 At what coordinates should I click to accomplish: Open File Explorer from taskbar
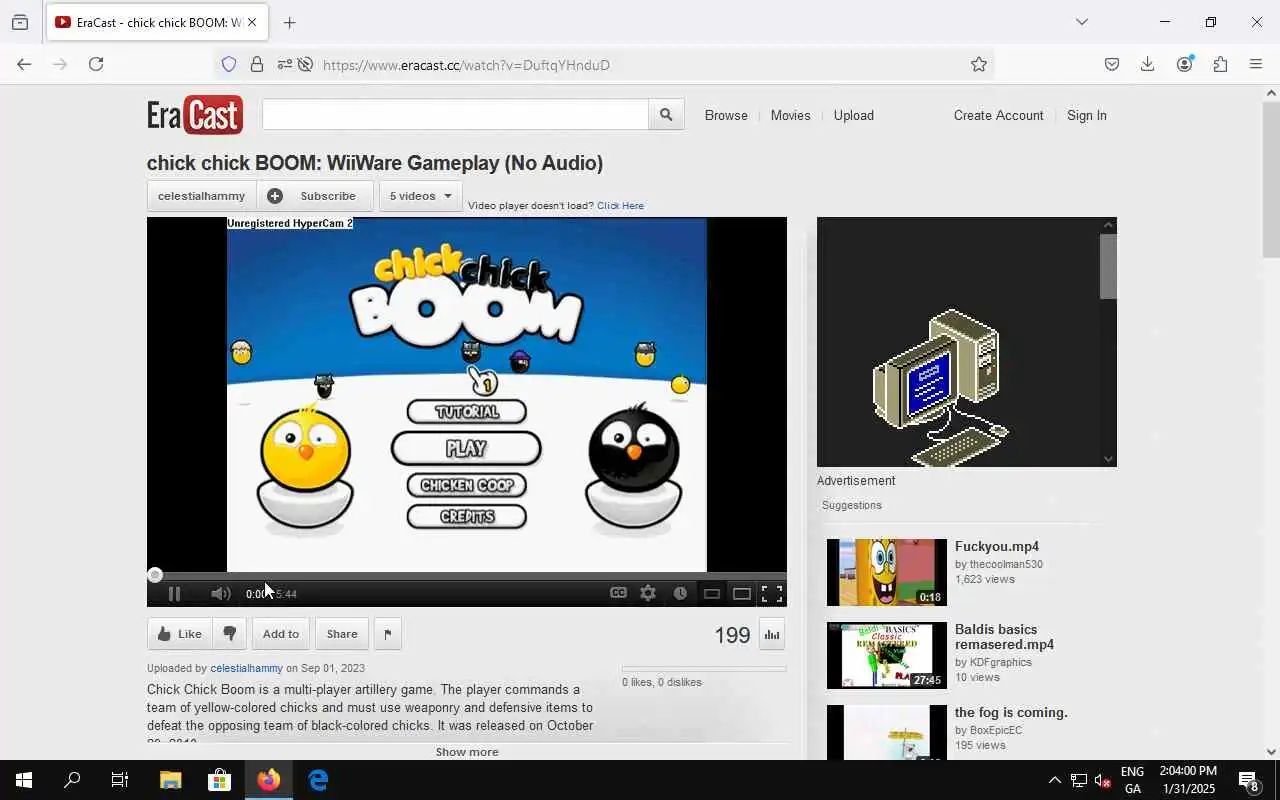click(170, 780)
